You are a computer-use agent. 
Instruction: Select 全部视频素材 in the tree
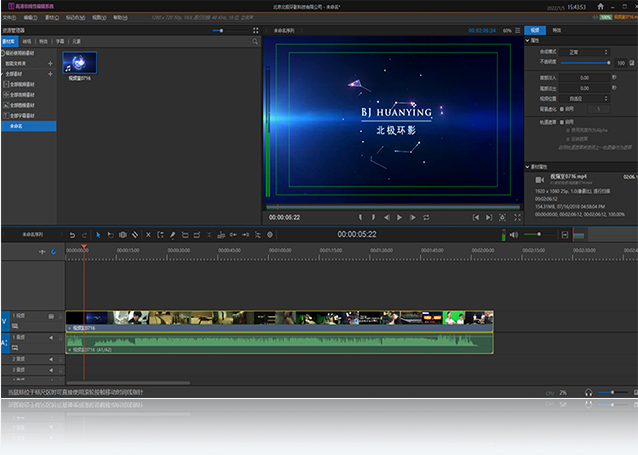(24, 84)
